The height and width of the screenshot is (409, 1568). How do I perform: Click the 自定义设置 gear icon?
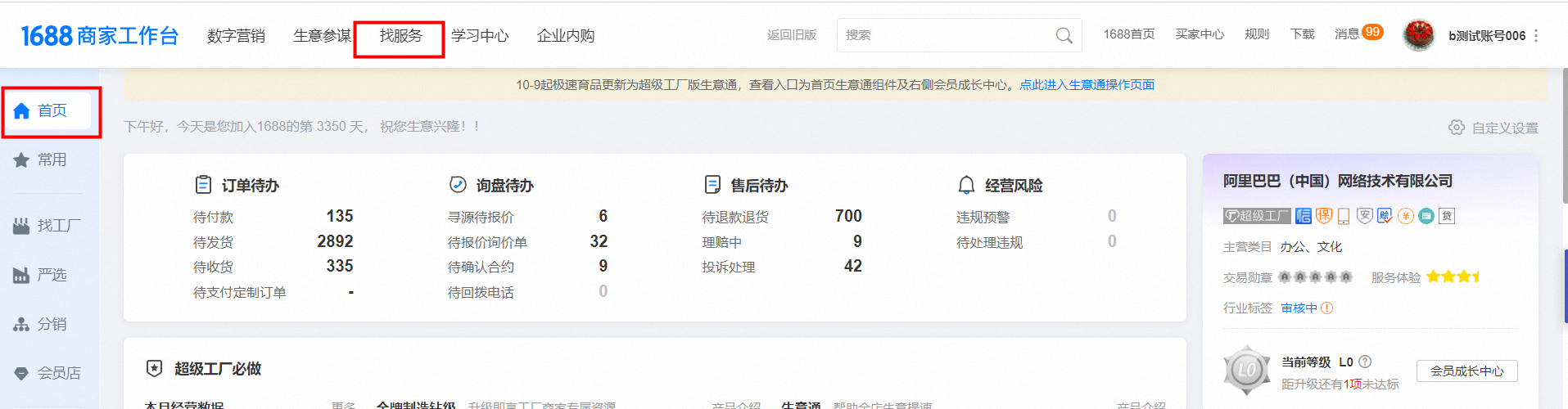[x=1456, y=128]
